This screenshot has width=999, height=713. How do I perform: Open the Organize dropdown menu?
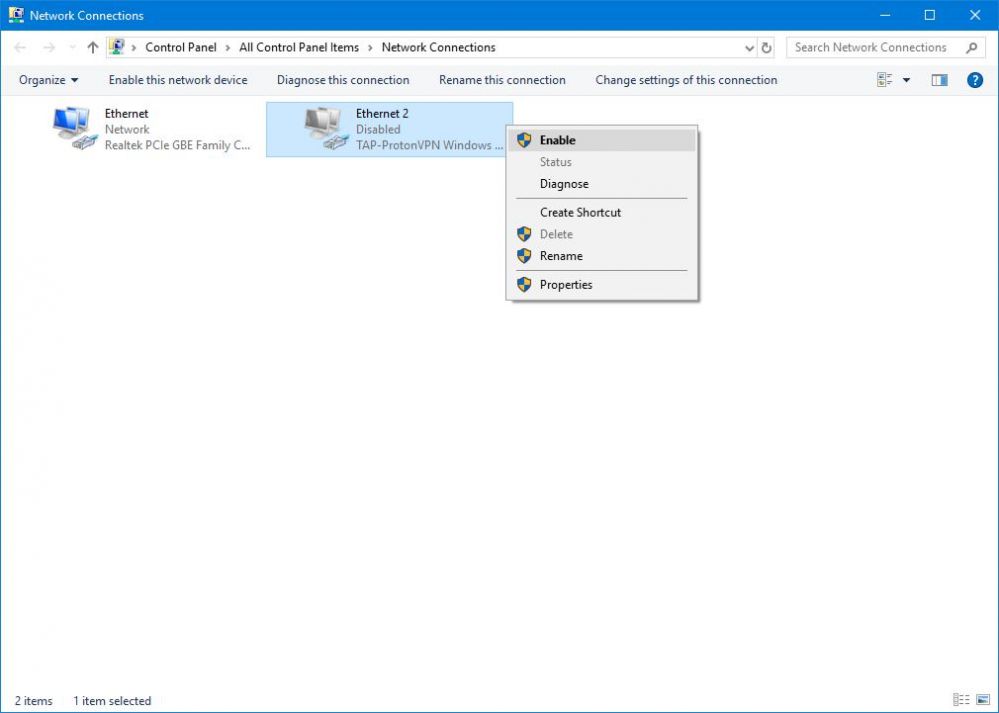pos(48,80)
